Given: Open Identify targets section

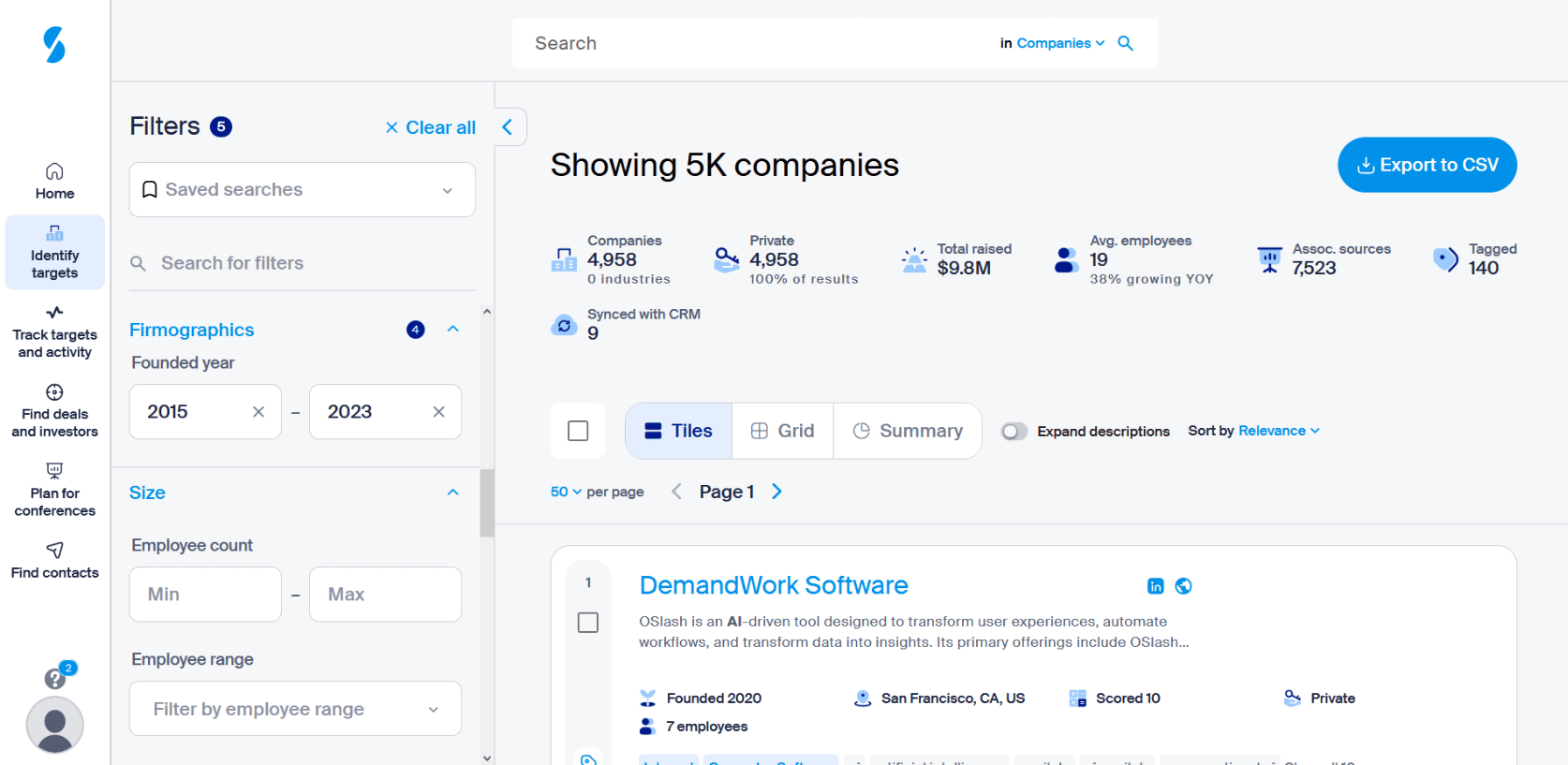Looking at the screenshot, I should click(54, 253).
